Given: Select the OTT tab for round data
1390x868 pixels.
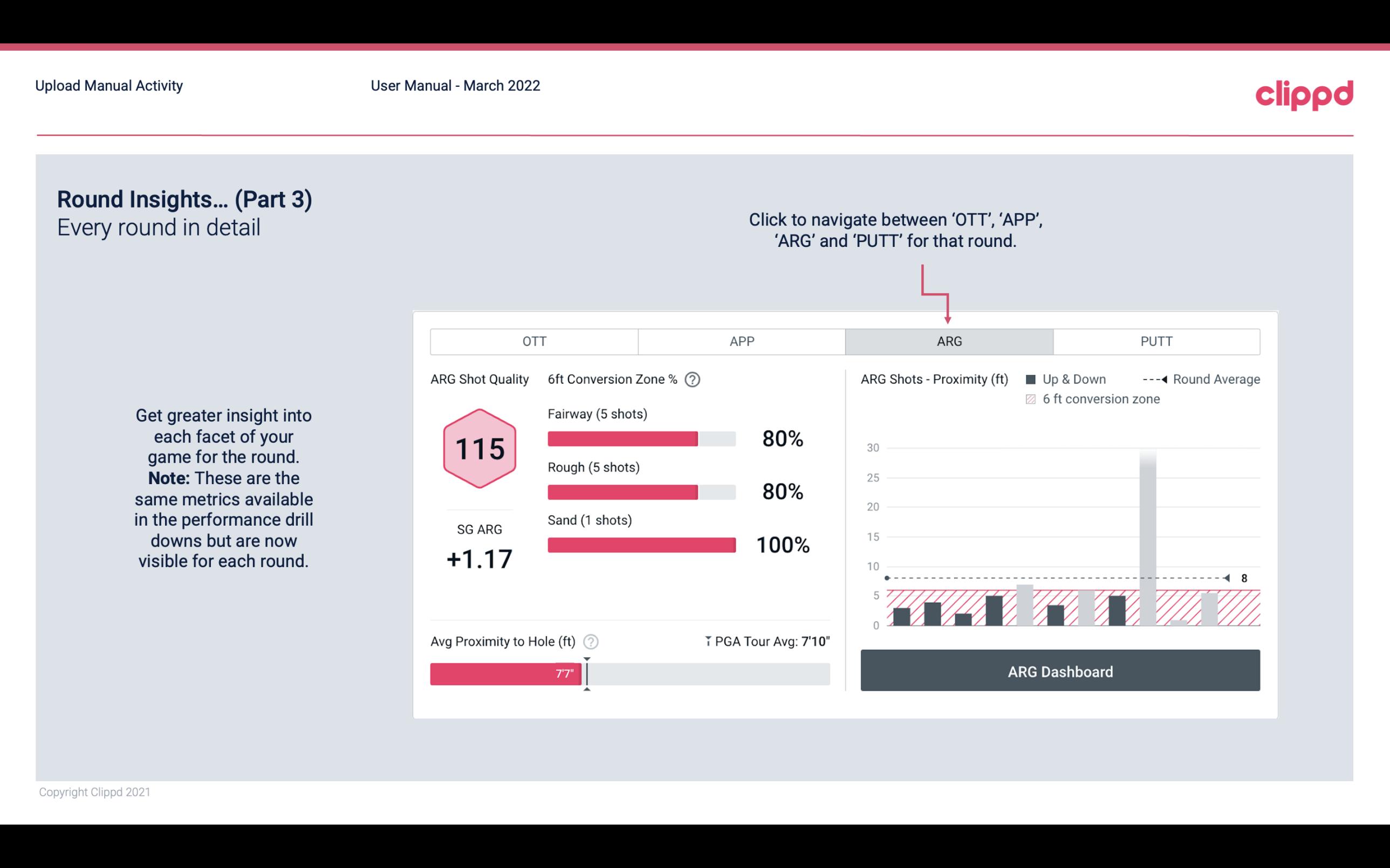Looking at the screenshot, I should (x=535, y=341).
